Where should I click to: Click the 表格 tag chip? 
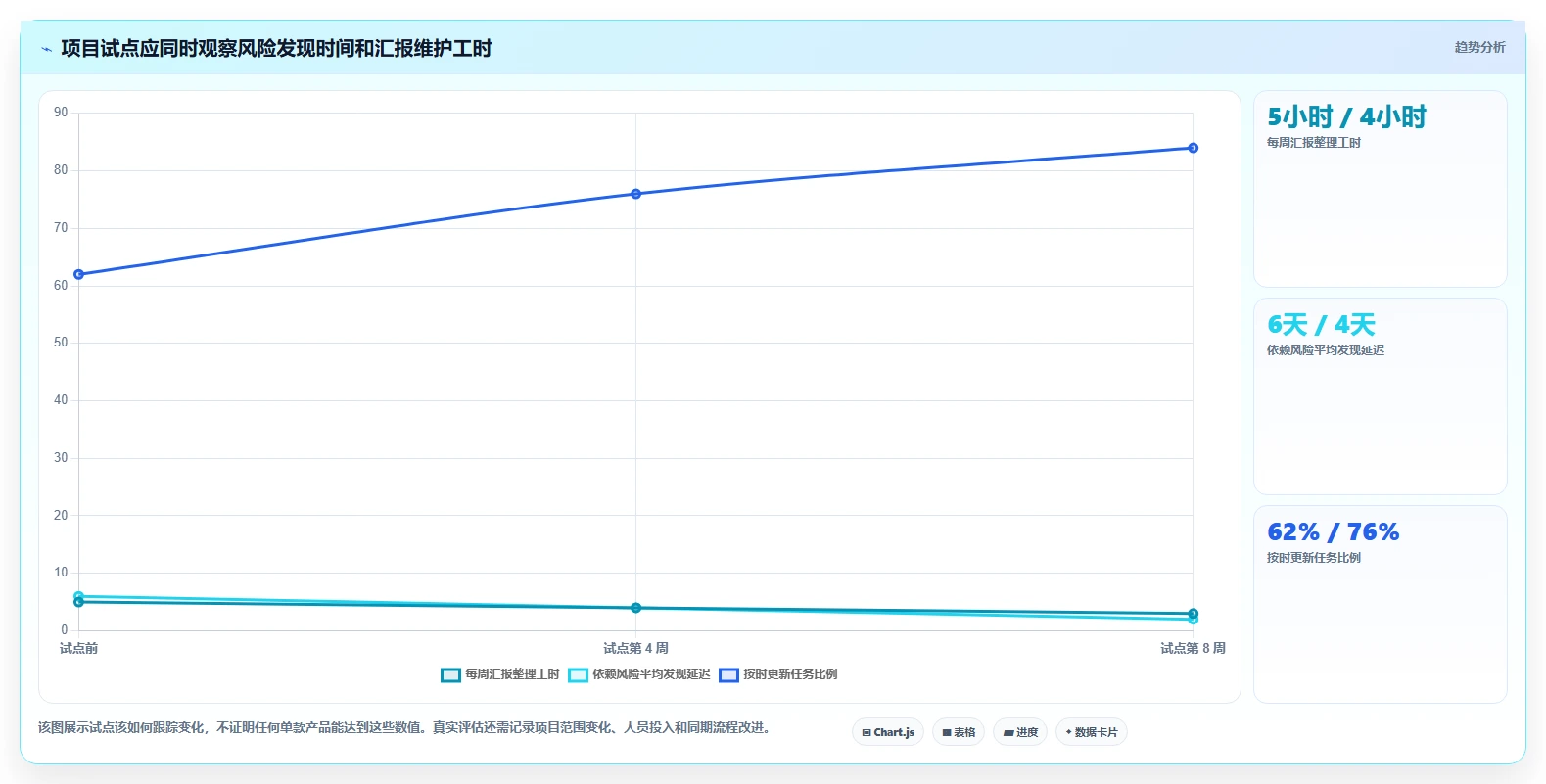point(959,732)
